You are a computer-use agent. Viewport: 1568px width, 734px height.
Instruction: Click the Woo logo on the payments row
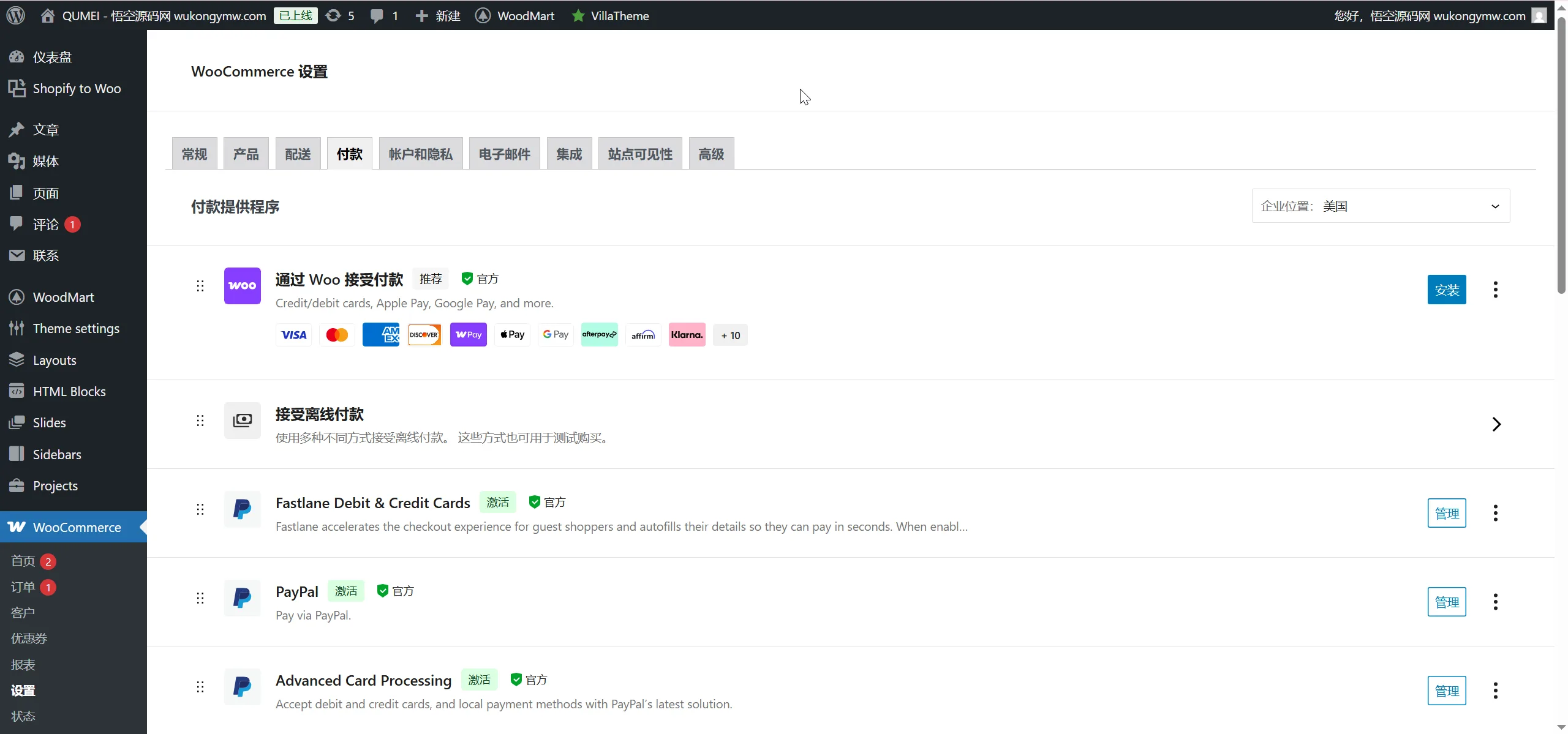[x=242, y=285]
